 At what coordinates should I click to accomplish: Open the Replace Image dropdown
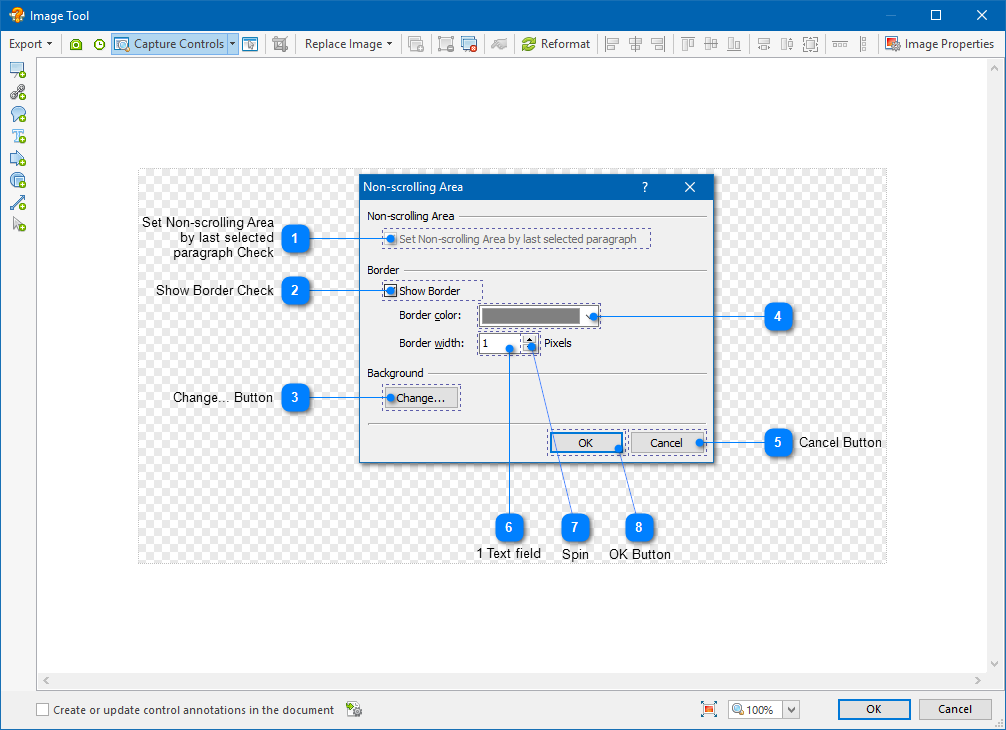pyautogui.click(x=348, y=44)
